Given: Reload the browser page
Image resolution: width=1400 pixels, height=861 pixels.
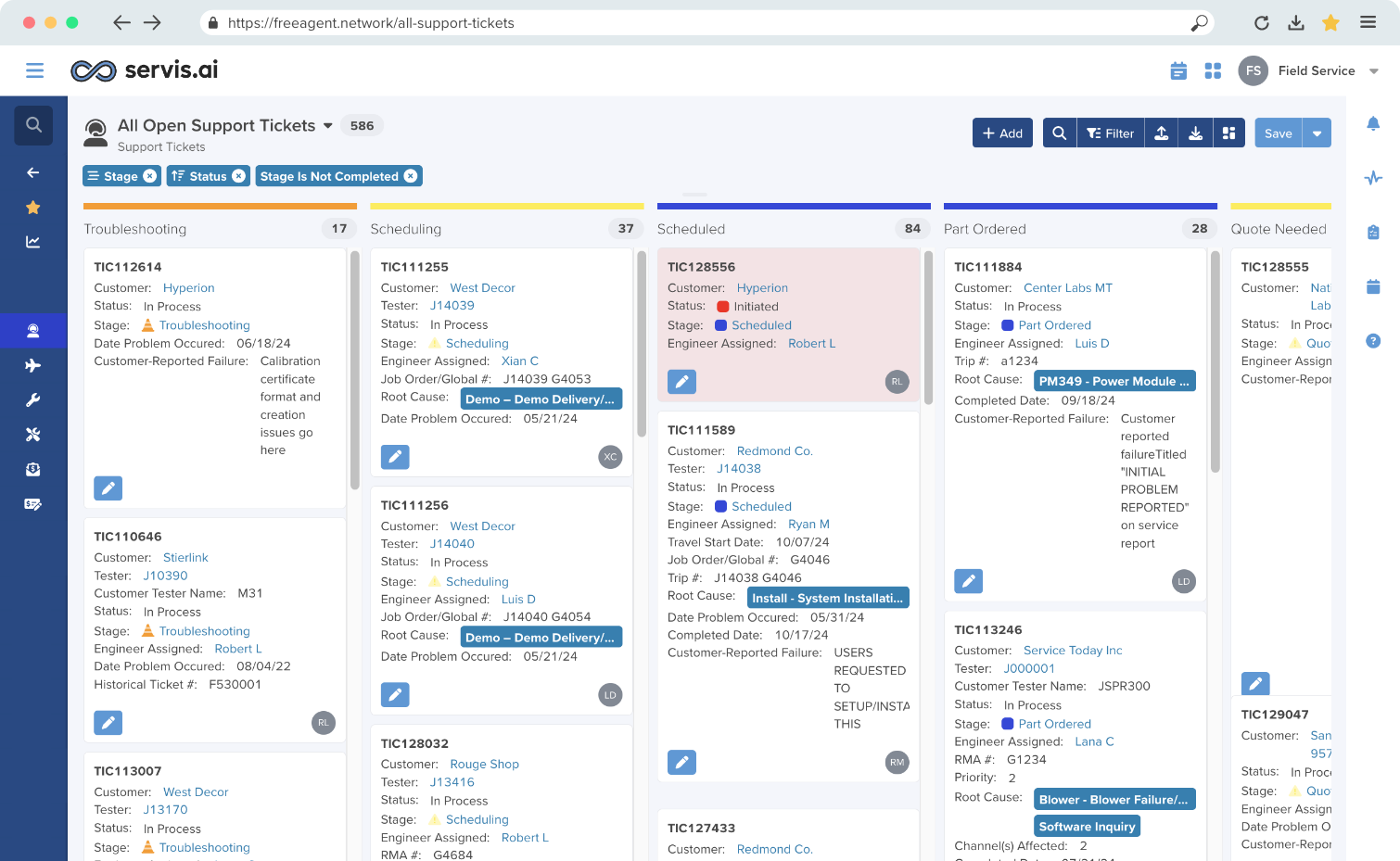Looking at the screenshot, I should click(1261, 23).
